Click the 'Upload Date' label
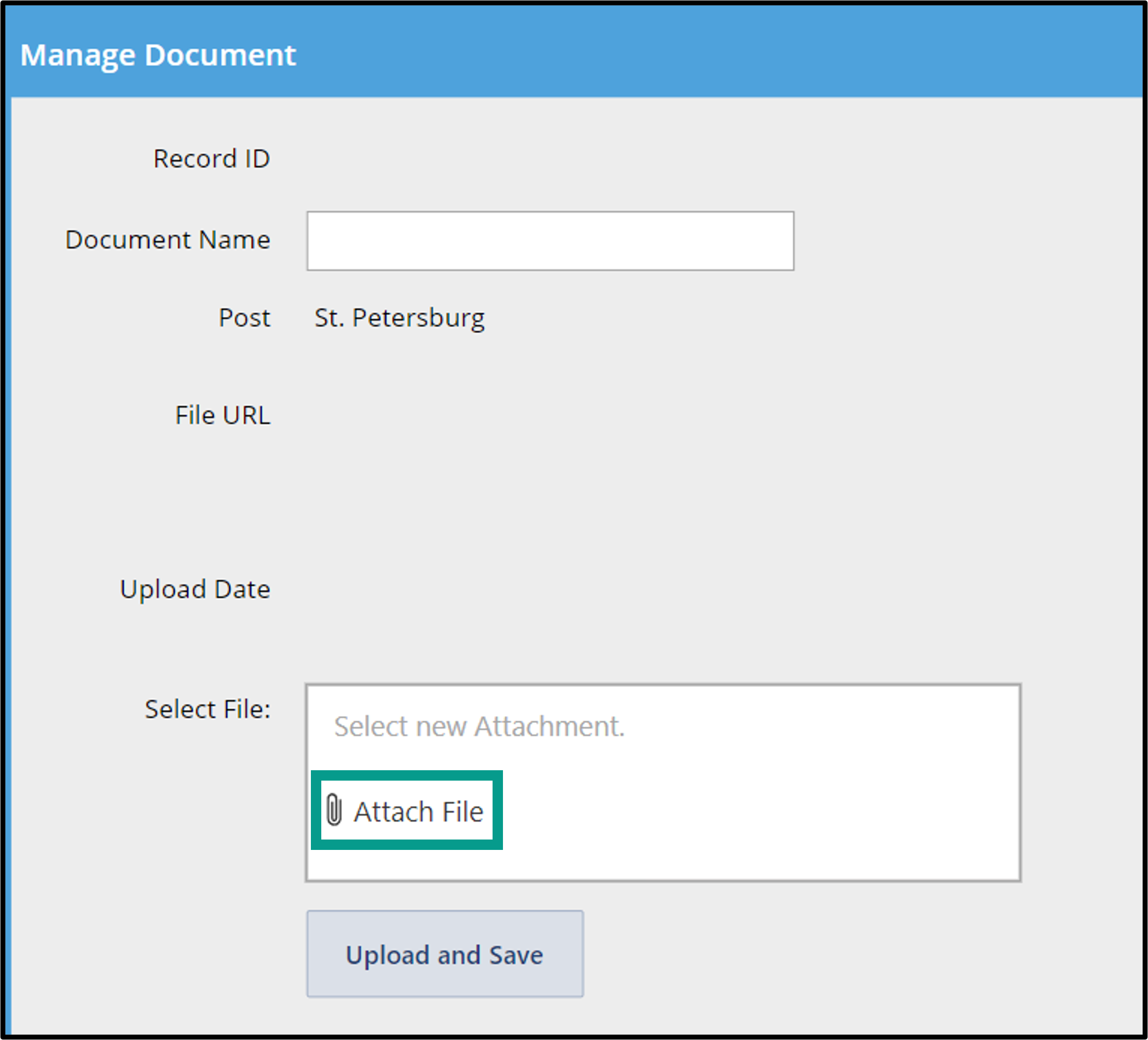 (x=196, y=590)
